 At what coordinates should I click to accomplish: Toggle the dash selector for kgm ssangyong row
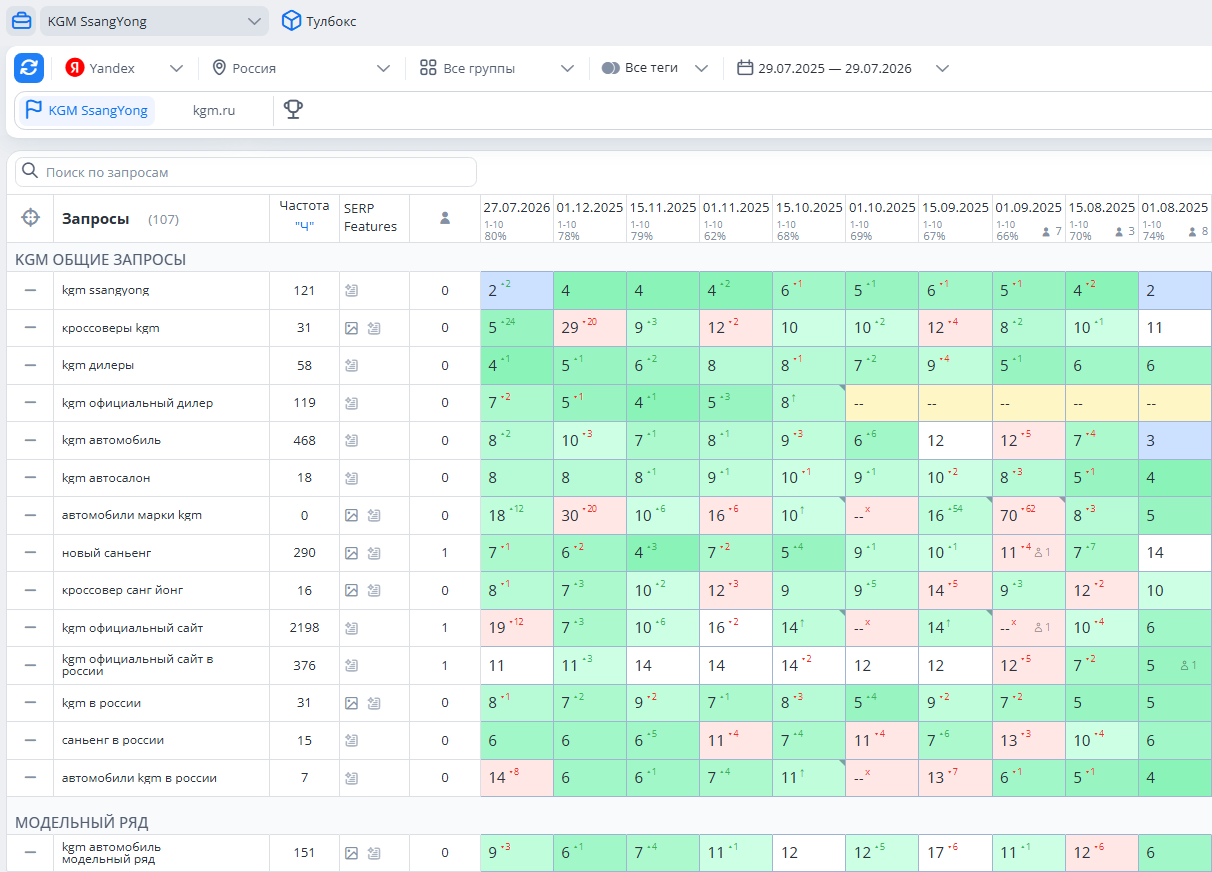[x=30, y=290]
